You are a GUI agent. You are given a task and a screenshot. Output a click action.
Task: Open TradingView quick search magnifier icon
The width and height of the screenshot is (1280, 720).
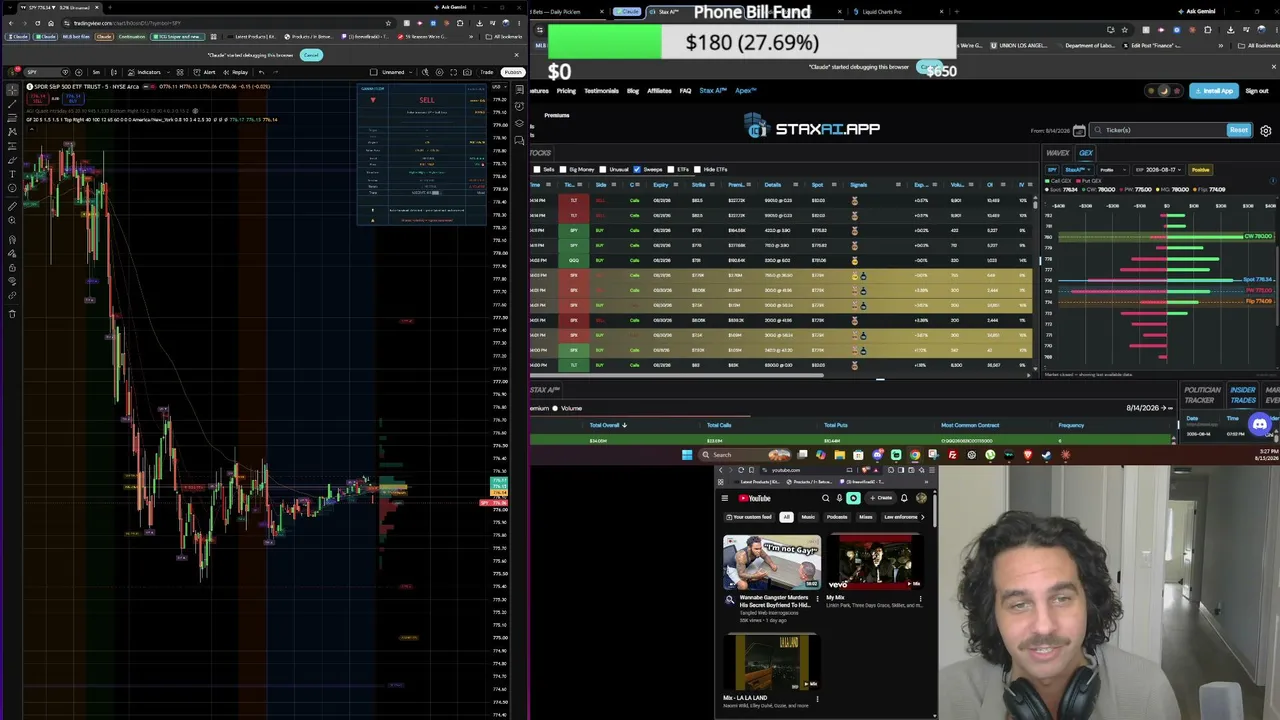425,72
